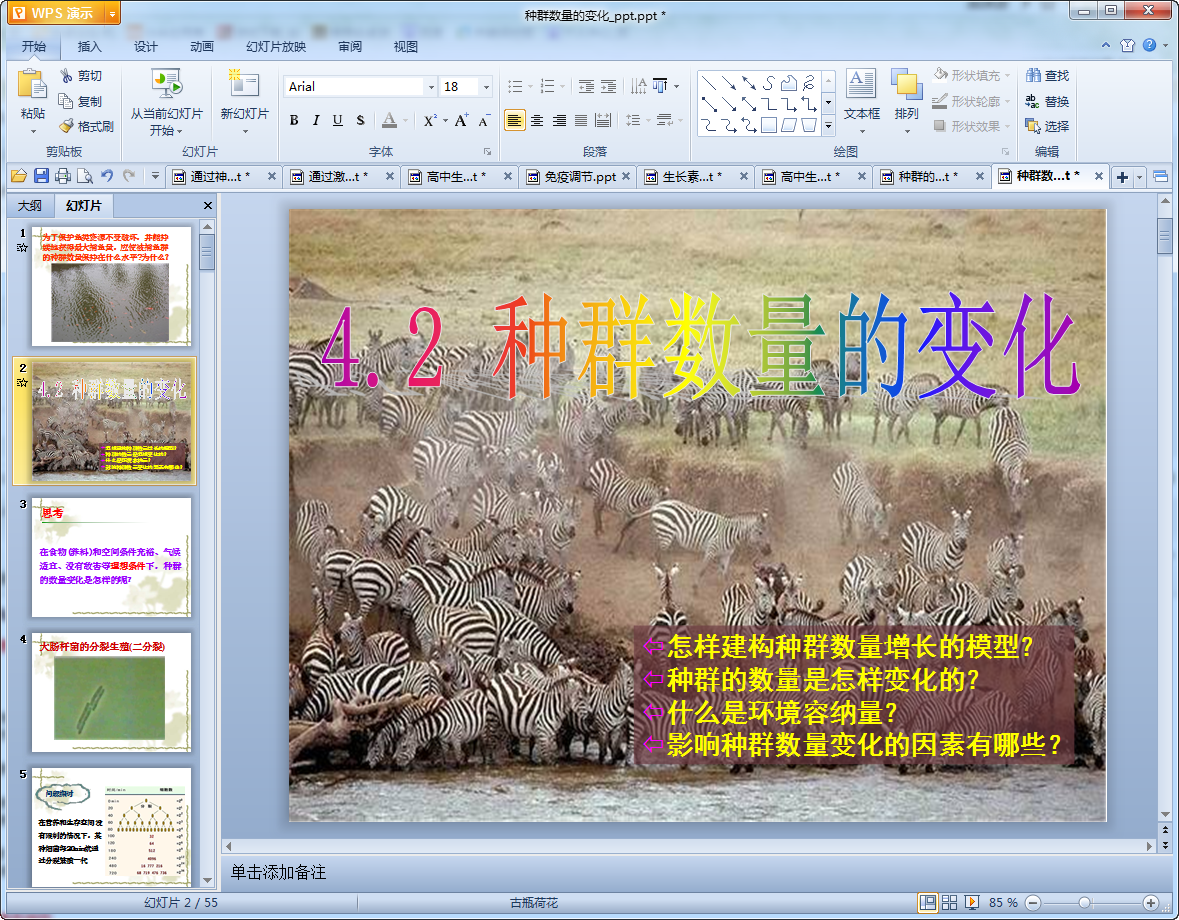
Task: Select the Format Painter (格式刷) brush
Action: [x=66, y=126]
